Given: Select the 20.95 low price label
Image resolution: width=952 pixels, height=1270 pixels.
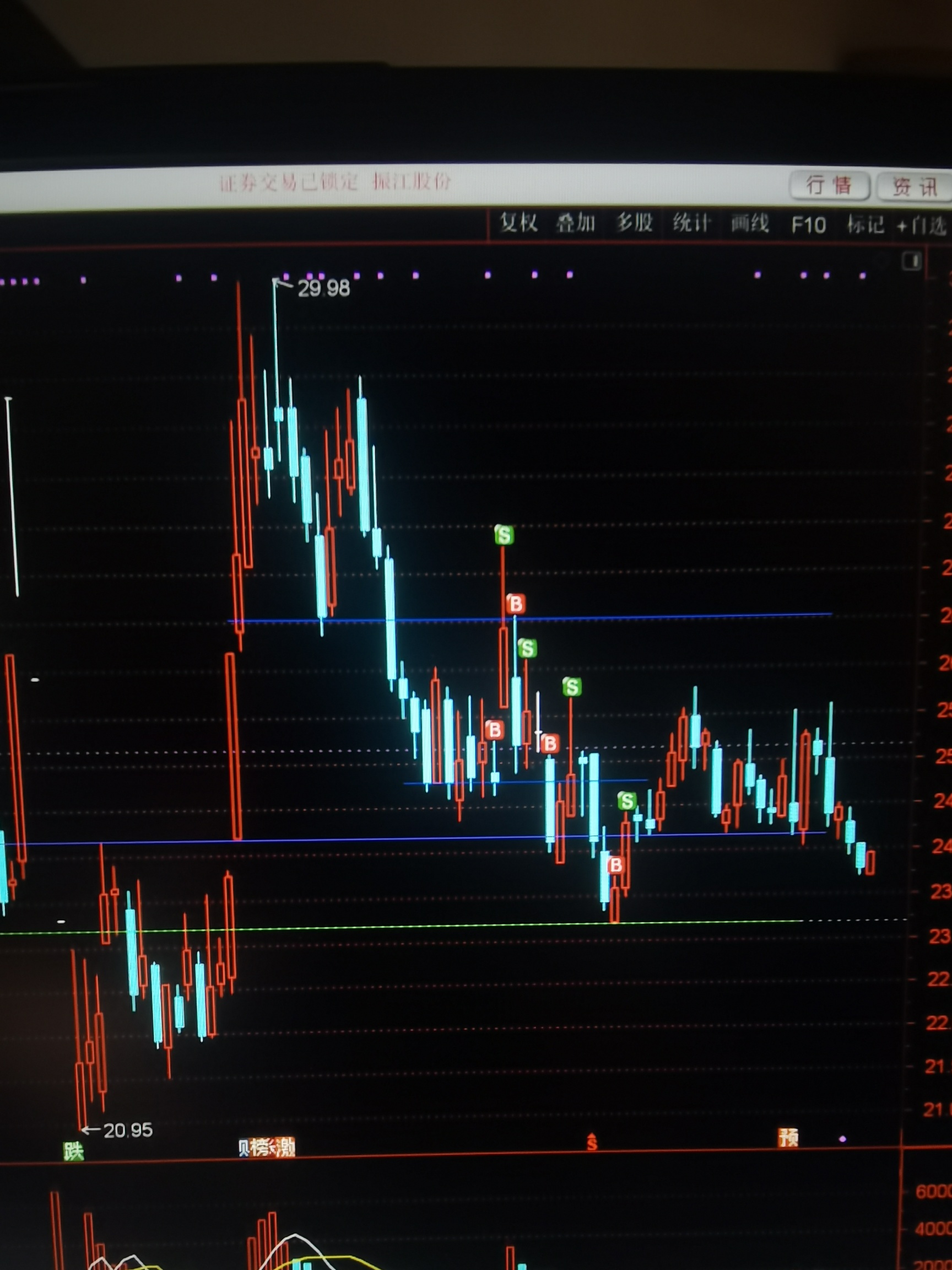Looking at the screenshot, I should click(128, 1130).
